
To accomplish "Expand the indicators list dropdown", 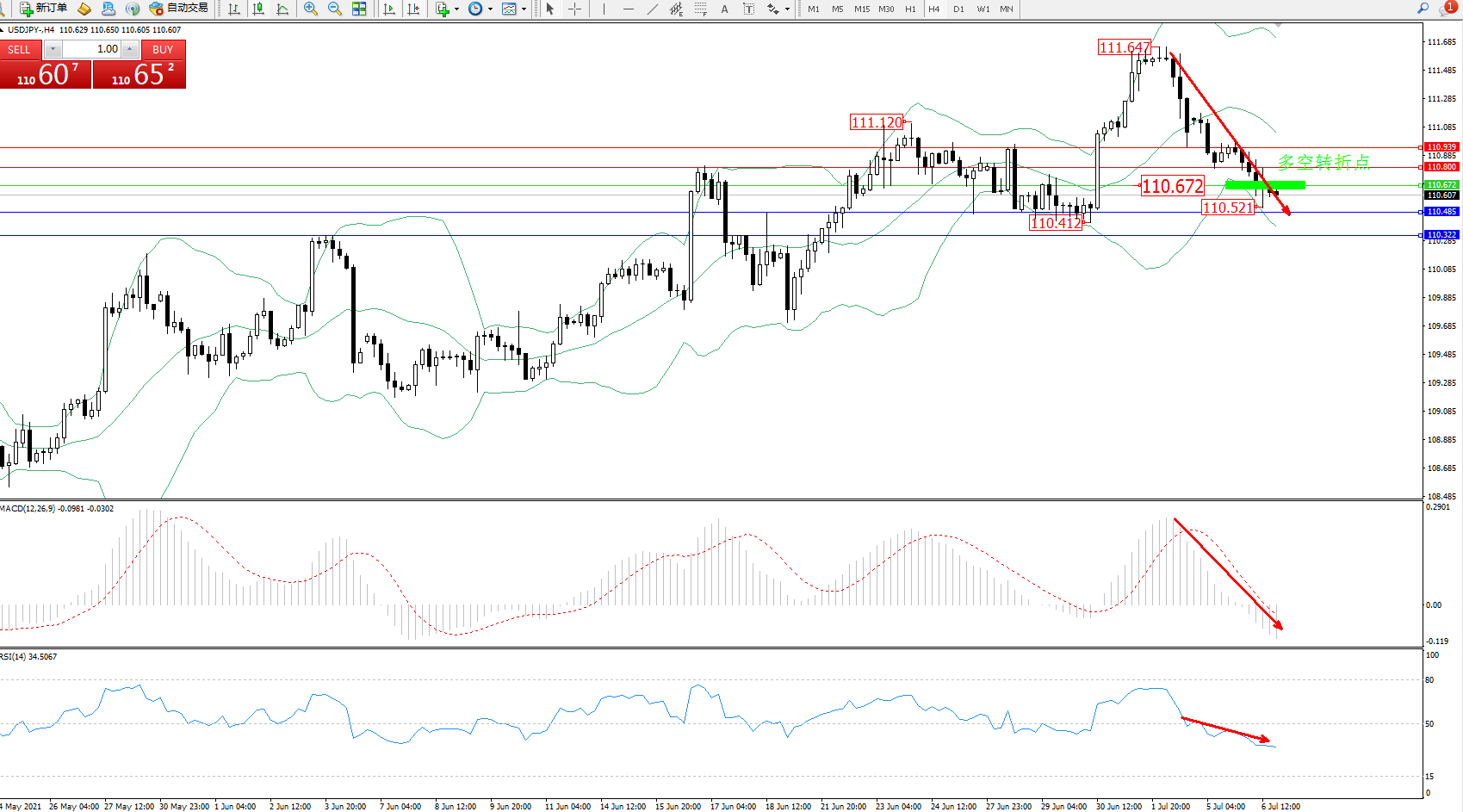I will coord(456,9).
